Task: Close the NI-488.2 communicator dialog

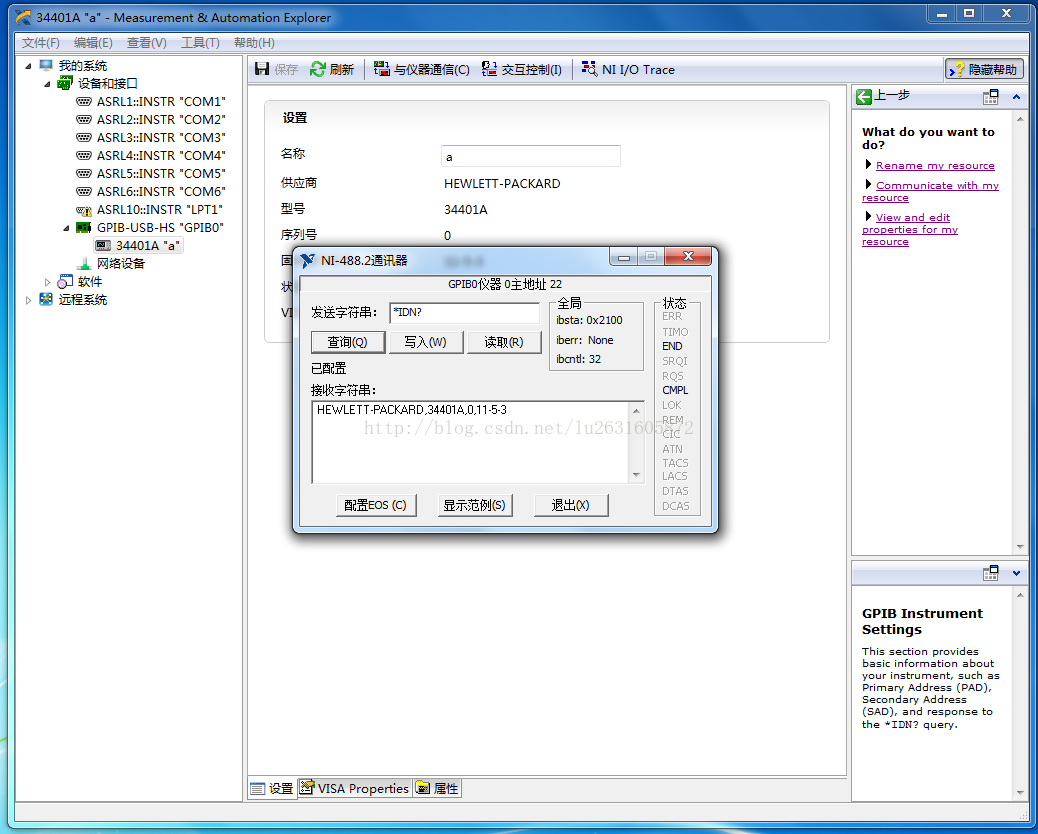Action: [x=688, y=256]
